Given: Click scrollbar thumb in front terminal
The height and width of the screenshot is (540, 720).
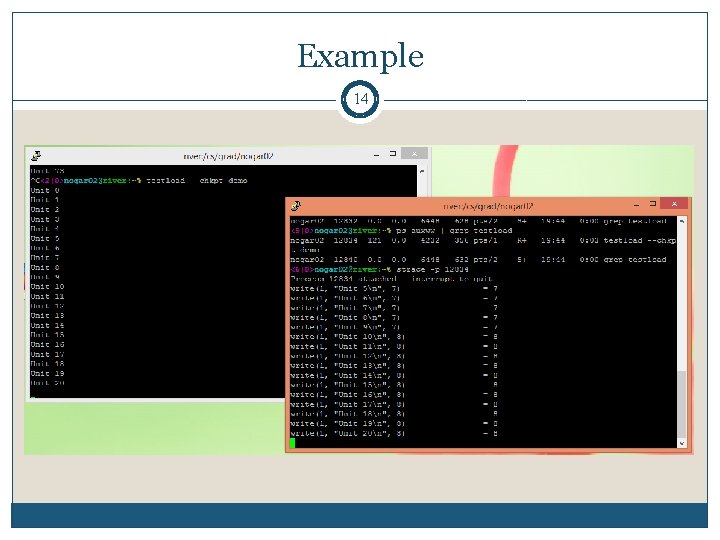Looking at the screenshot, I should point(682,404).
